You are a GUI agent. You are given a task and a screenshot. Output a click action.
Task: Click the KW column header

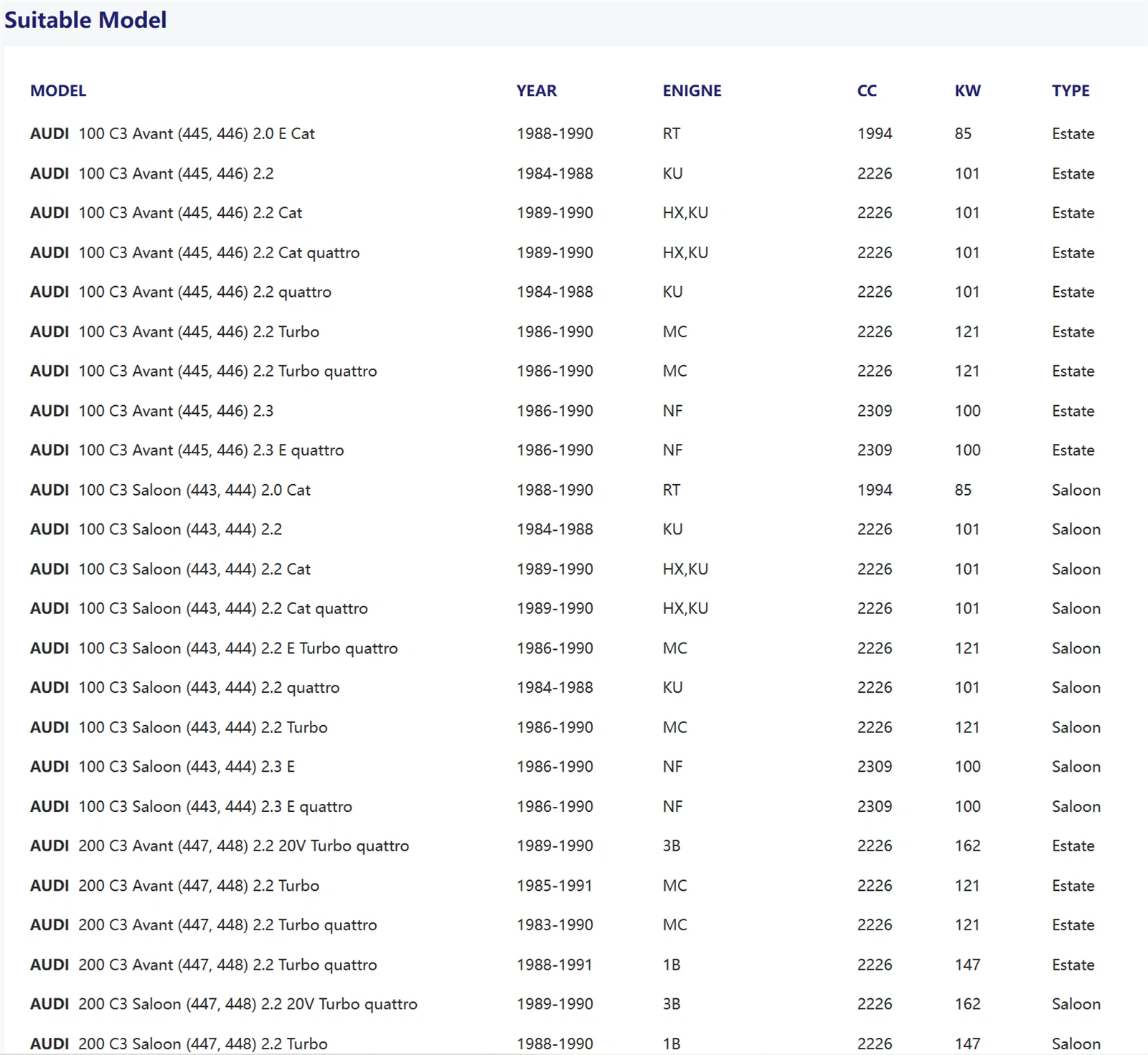[x=967, y=90]
